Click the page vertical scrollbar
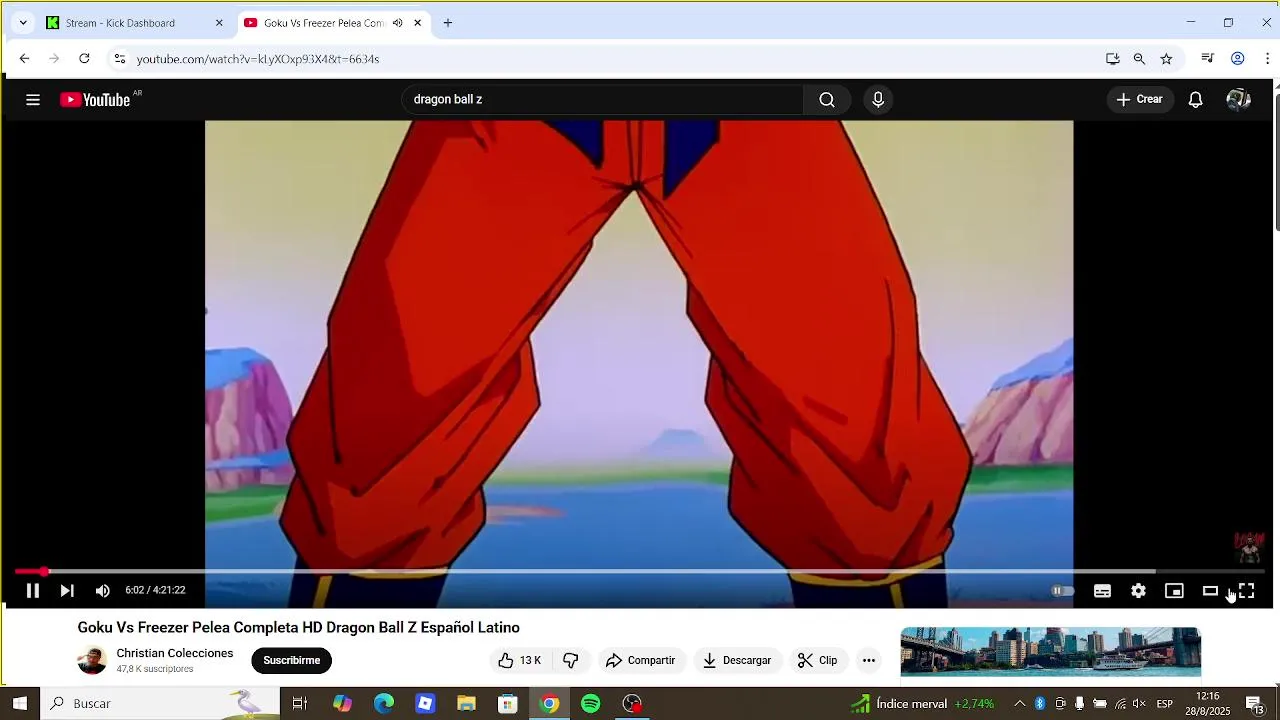The height and width of the screenshot is (720, 1280). point(1276,160)
